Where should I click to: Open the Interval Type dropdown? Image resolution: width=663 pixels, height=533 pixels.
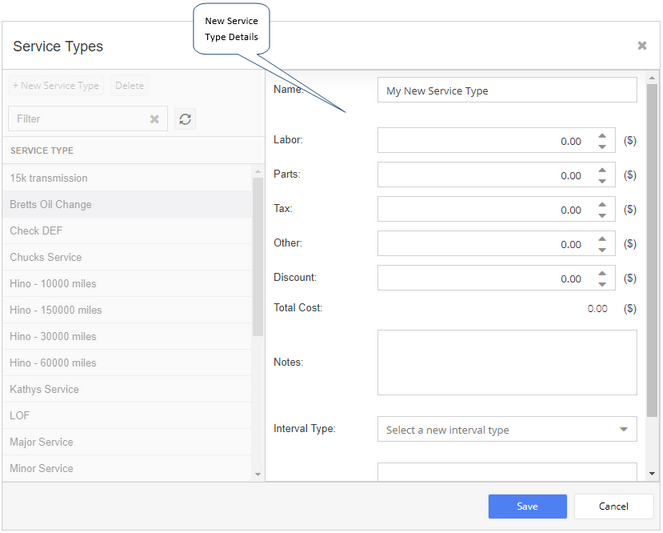point(507,429)
